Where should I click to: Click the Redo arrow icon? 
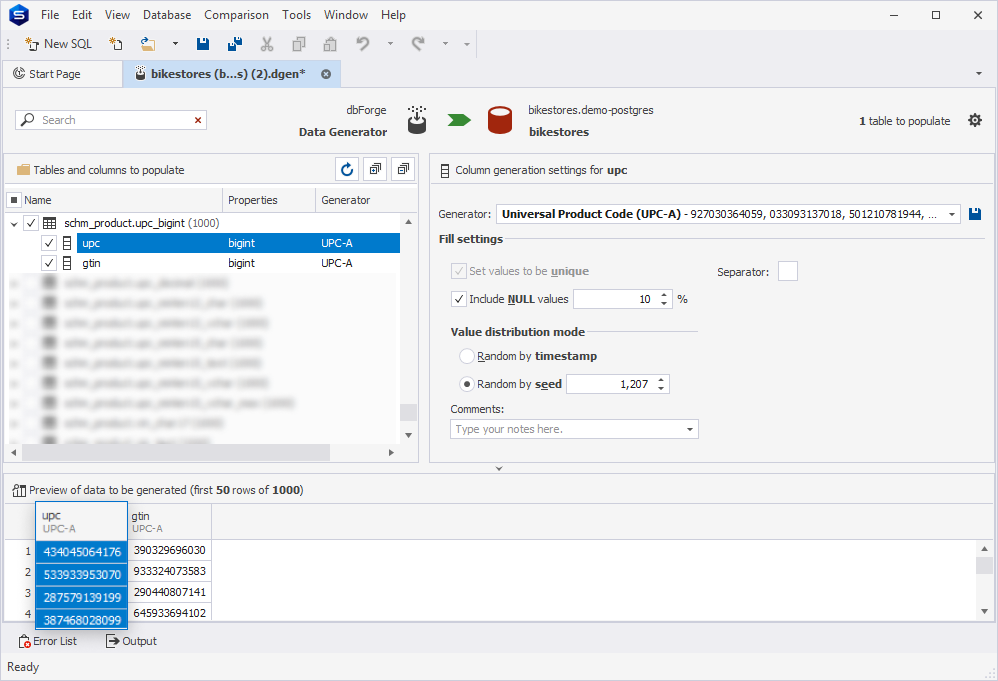418,44
